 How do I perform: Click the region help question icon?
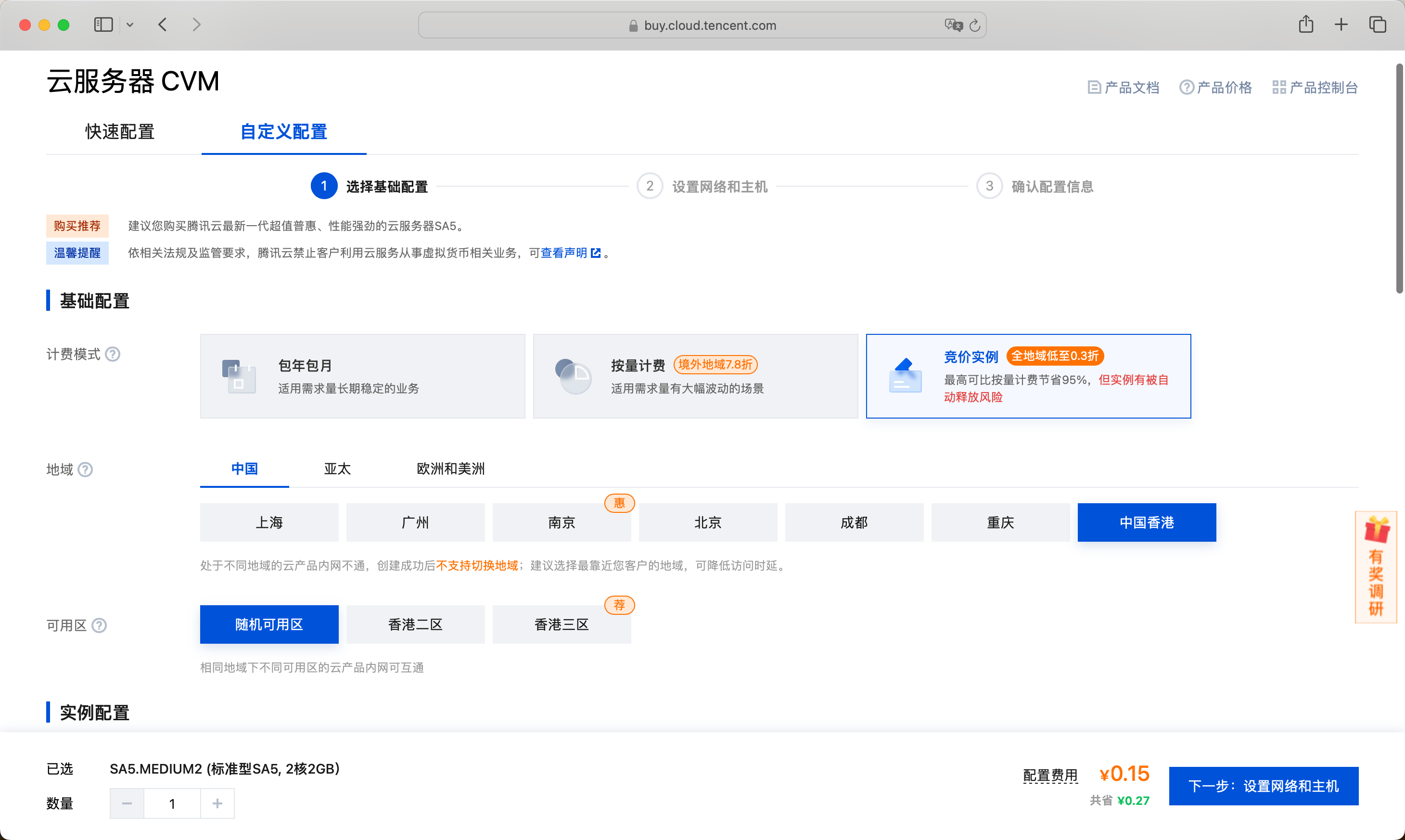[x=85, y=469]
